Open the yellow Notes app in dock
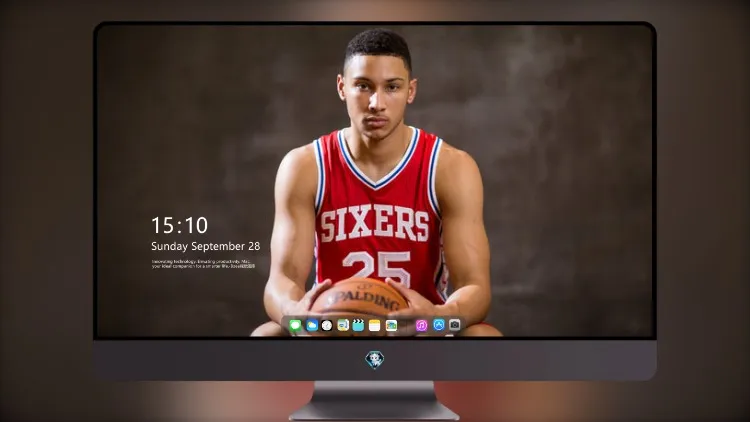 pyautogui.click(x=375, y=325)
